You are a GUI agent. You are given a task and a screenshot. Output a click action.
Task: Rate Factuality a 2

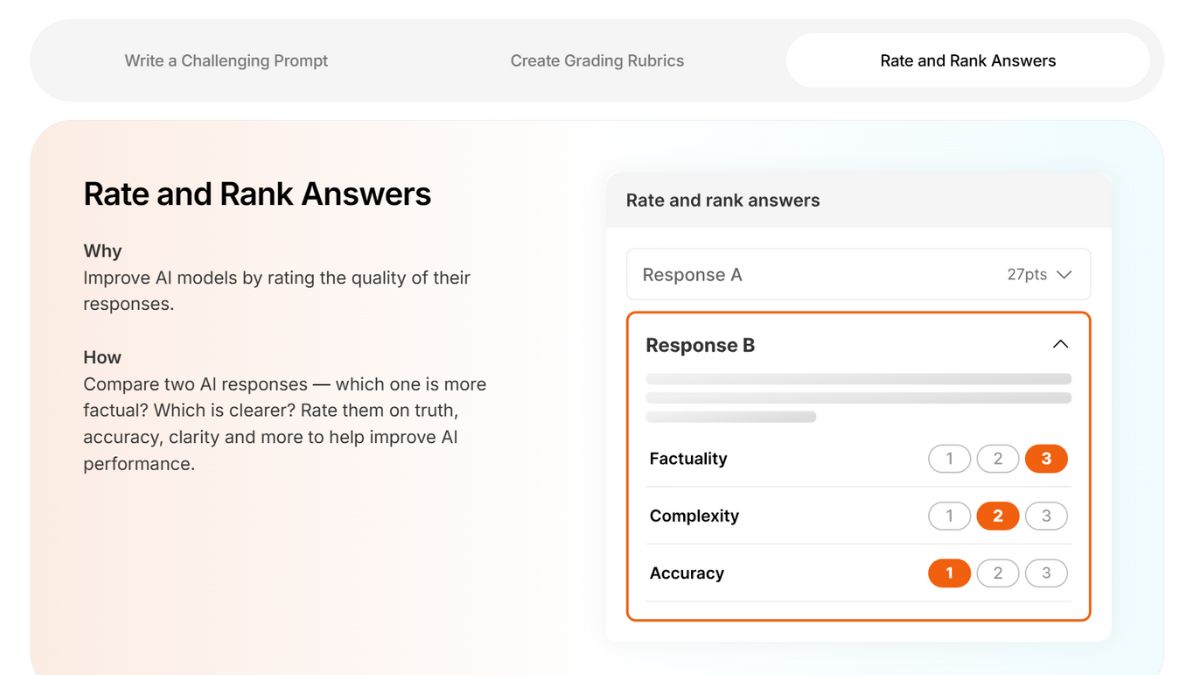(997, 458)
